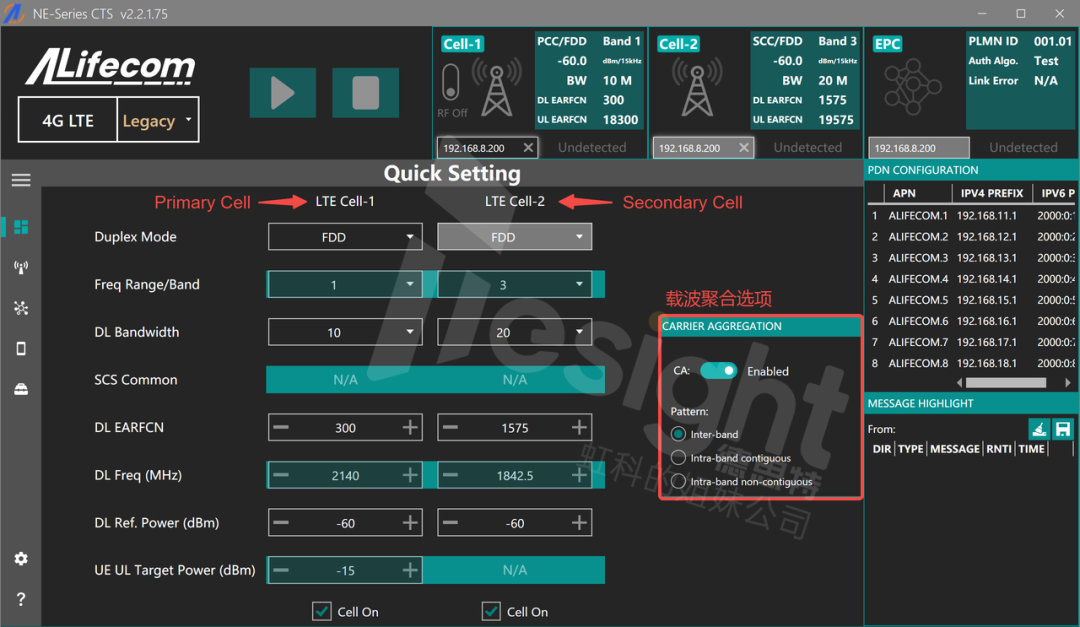Open the toolbox-shaped sidebar icon
Screen dimensions: 1080x627
click(x=21, y=389)
